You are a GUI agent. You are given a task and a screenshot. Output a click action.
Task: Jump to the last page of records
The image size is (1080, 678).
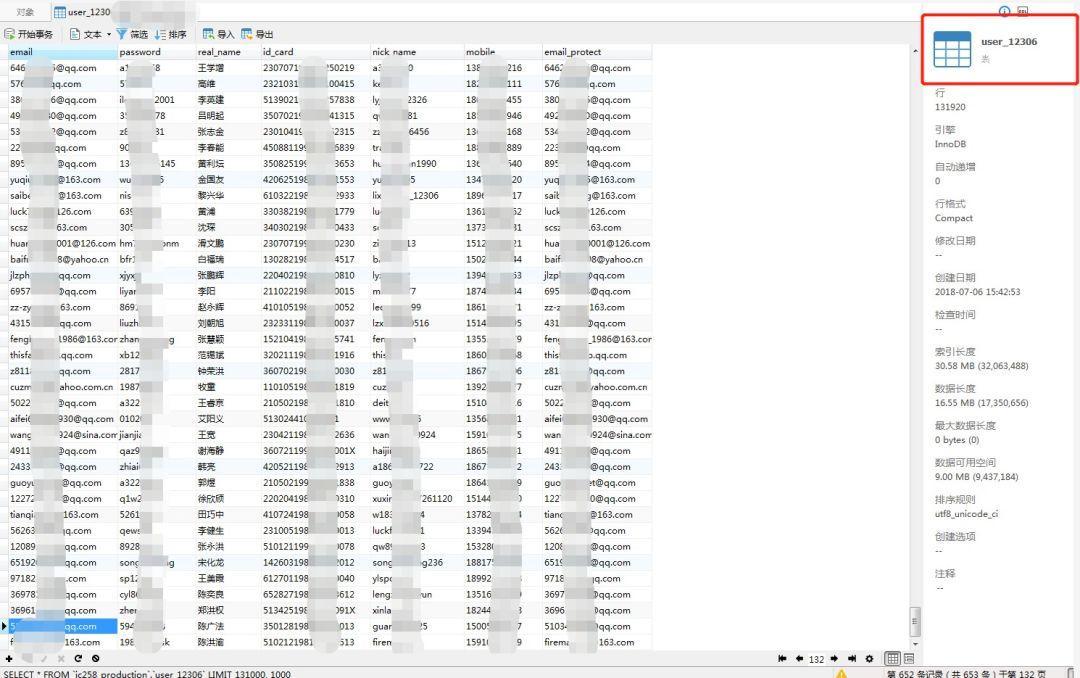(852, 659)
